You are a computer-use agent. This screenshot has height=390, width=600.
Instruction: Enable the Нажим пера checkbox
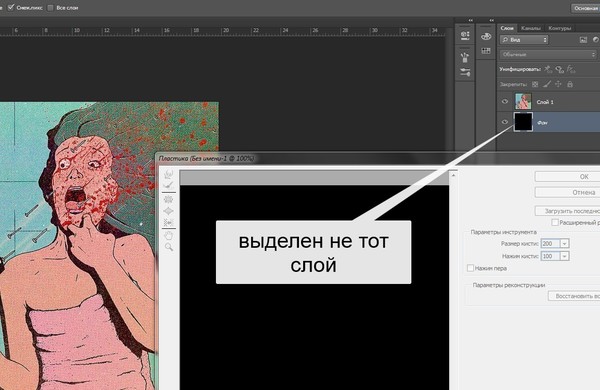point(470,268)
